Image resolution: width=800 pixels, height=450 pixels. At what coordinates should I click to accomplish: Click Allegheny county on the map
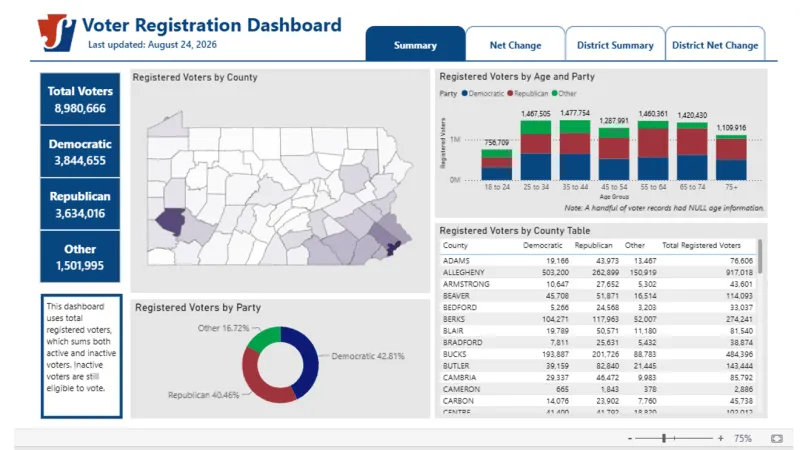click(x=171, y=221)
